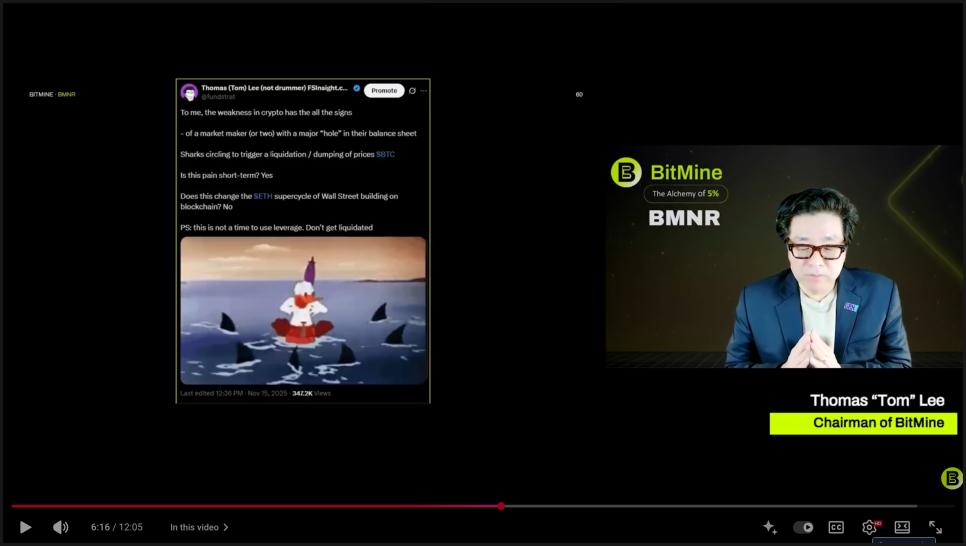
Task: Expand the 'In this video' chapters
Action: (199, 527)
